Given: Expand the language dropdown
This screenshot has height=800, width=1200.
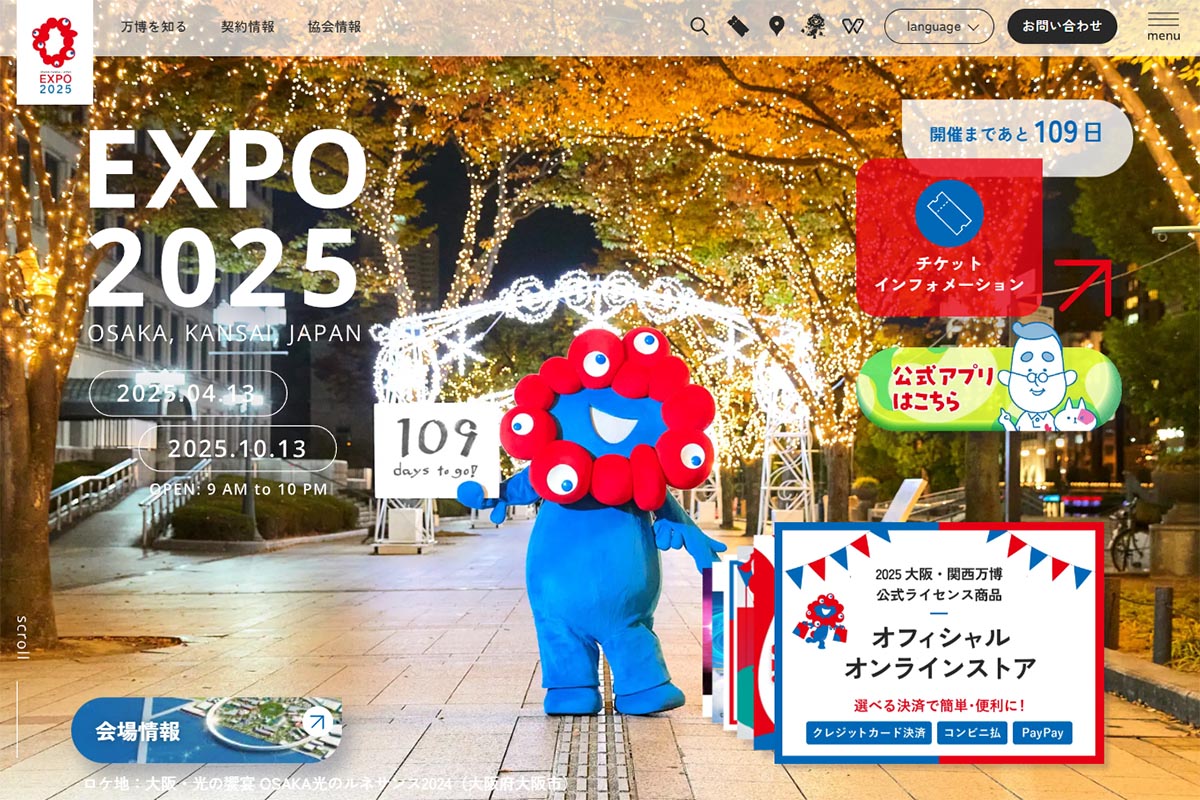Looking at the screenshot, I should coord(939,27).
